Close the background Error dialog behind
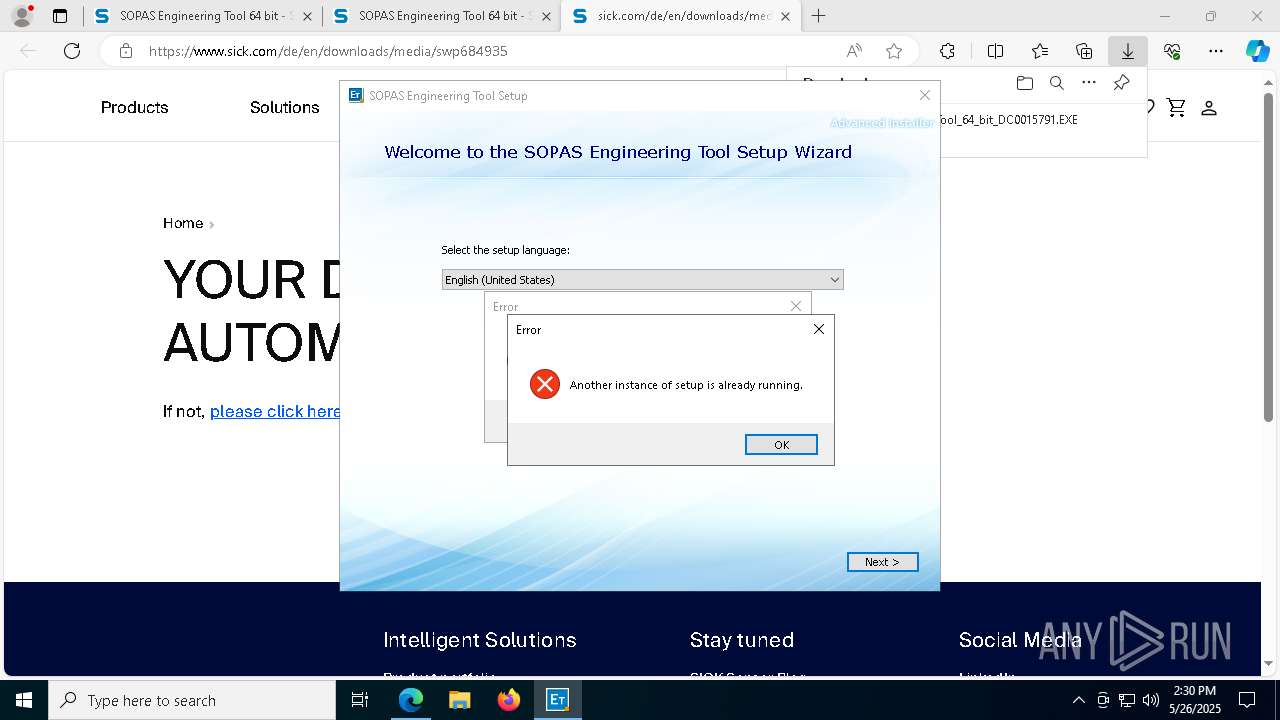Image resolution: width=1280 pixels, height=720 pixels. tap(796, 306)
